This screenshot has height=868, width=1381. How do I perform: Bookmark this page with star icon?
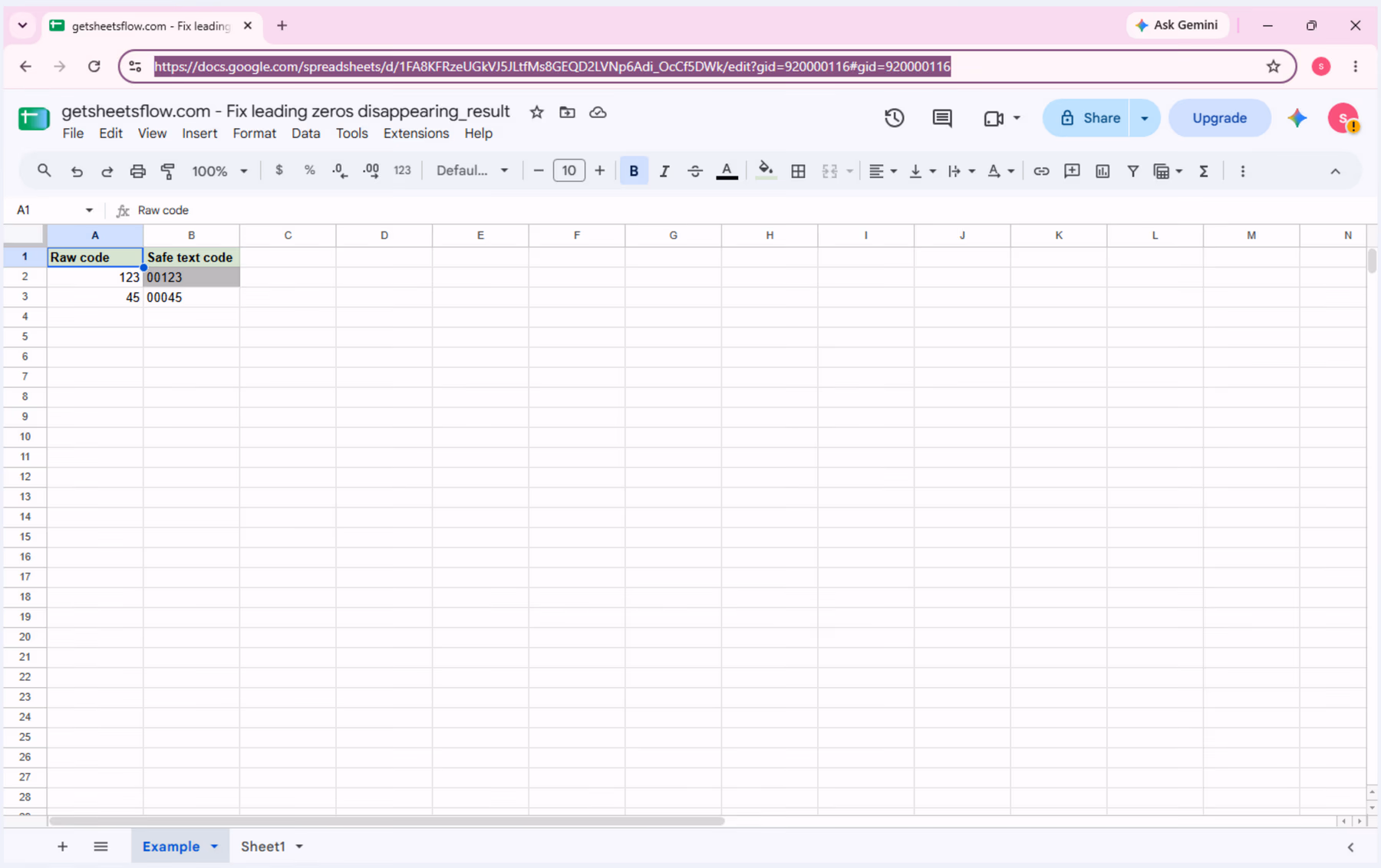1274,67
